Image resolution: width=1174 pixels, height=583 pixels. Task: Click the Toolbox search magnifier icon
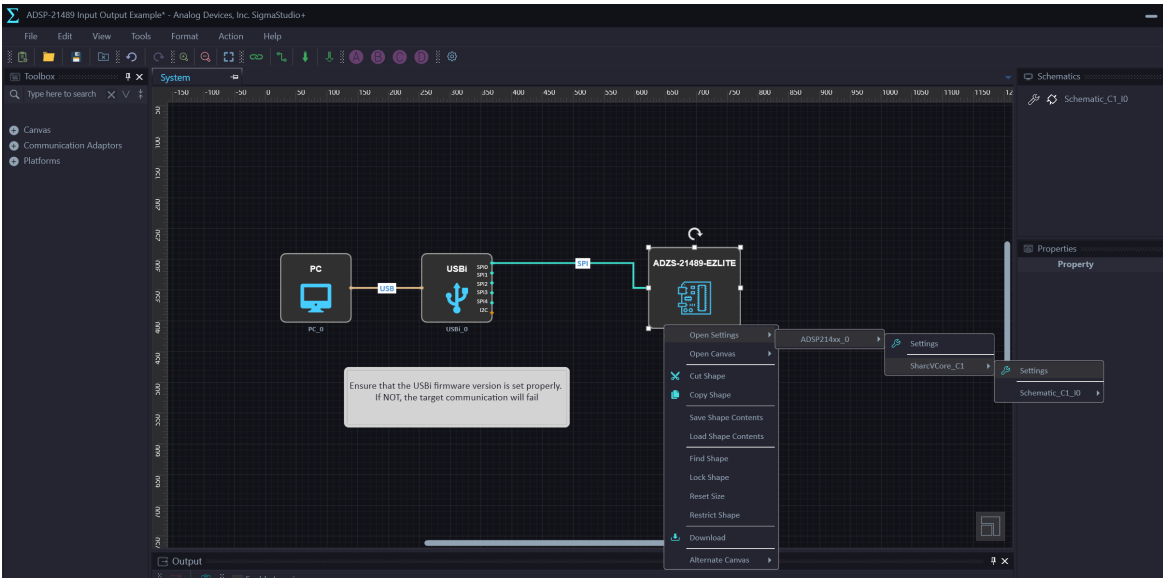pos(14,94)
